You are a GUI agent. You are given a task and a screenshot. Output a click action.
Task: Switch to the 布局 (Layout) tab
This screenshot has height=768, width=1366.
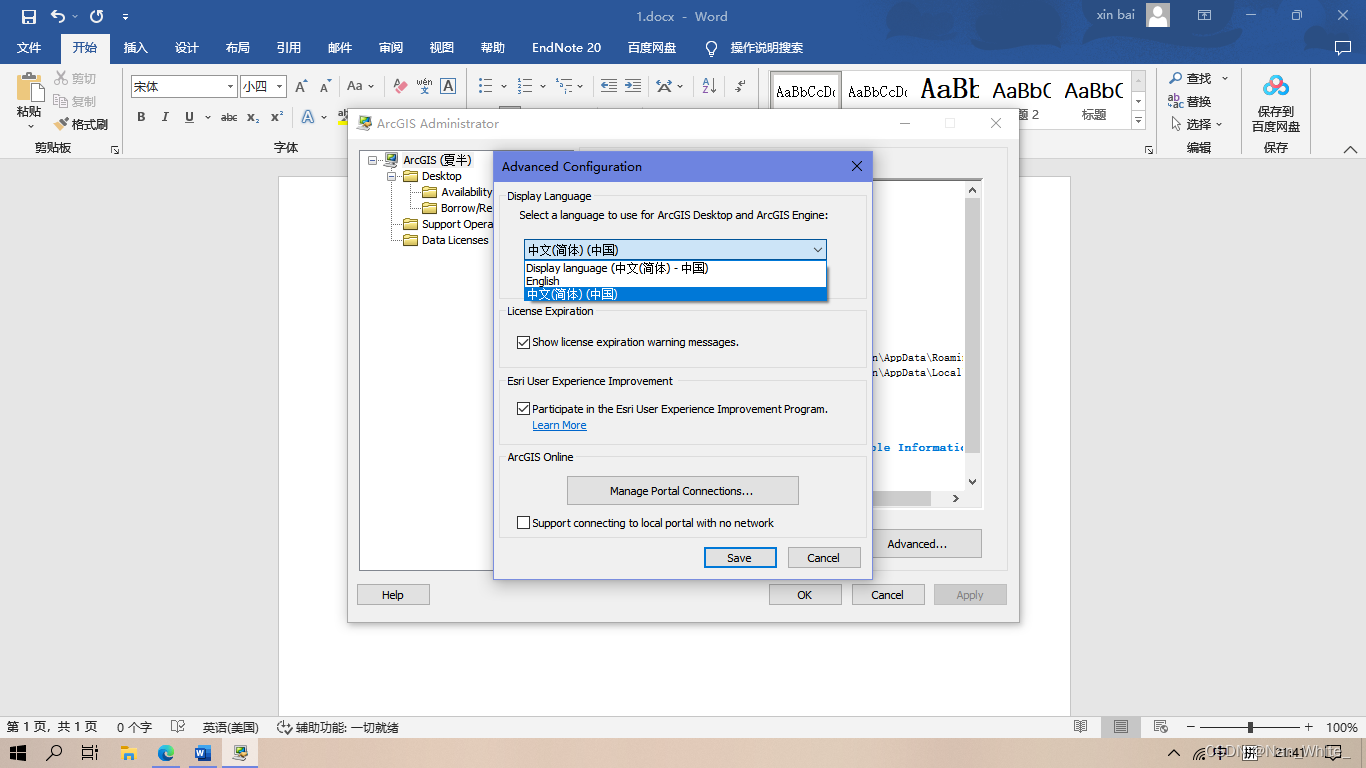point(238,48)
